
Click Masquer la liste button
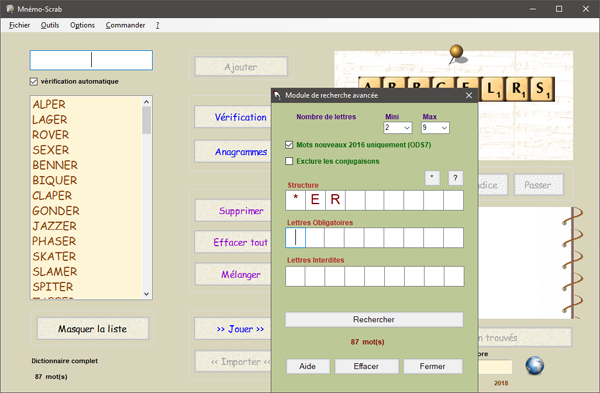point(93,329)
